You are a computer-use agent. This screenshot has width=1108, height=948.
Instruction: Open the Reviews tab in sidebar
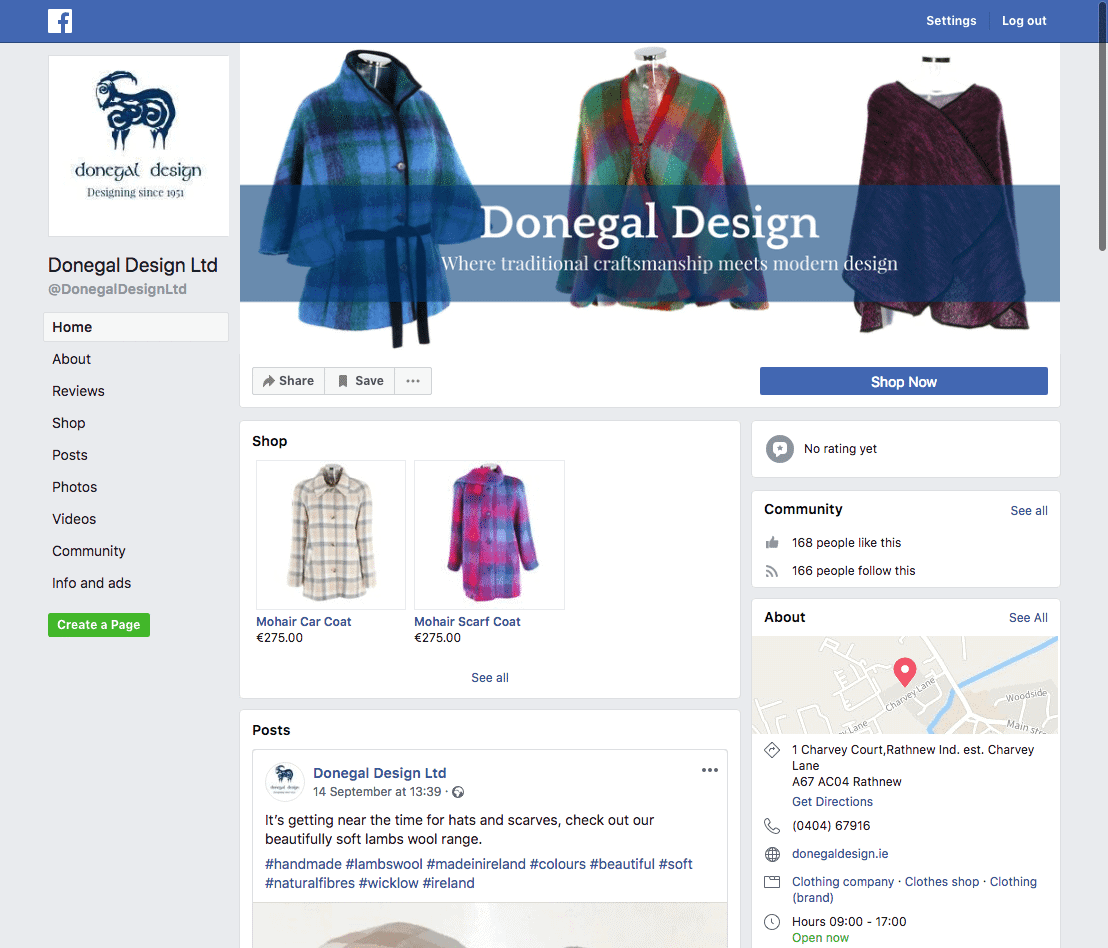click(78, 391)
